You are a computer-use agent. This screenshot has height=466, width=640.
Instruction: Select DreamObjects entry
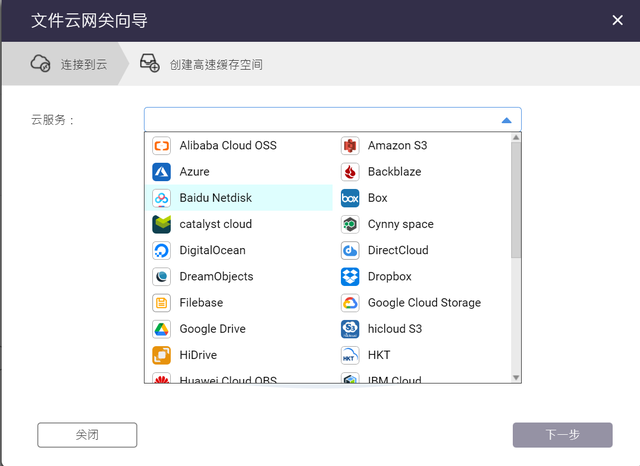pyautogui.click(x=239, y=276)
